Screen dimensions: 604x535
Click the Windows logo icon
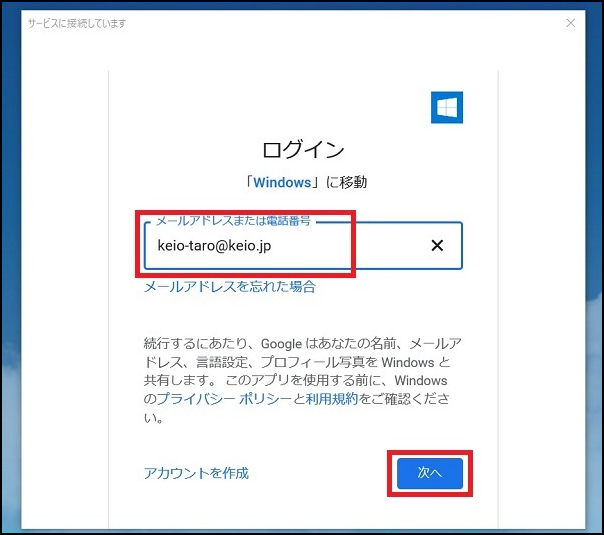click(446, 108)
